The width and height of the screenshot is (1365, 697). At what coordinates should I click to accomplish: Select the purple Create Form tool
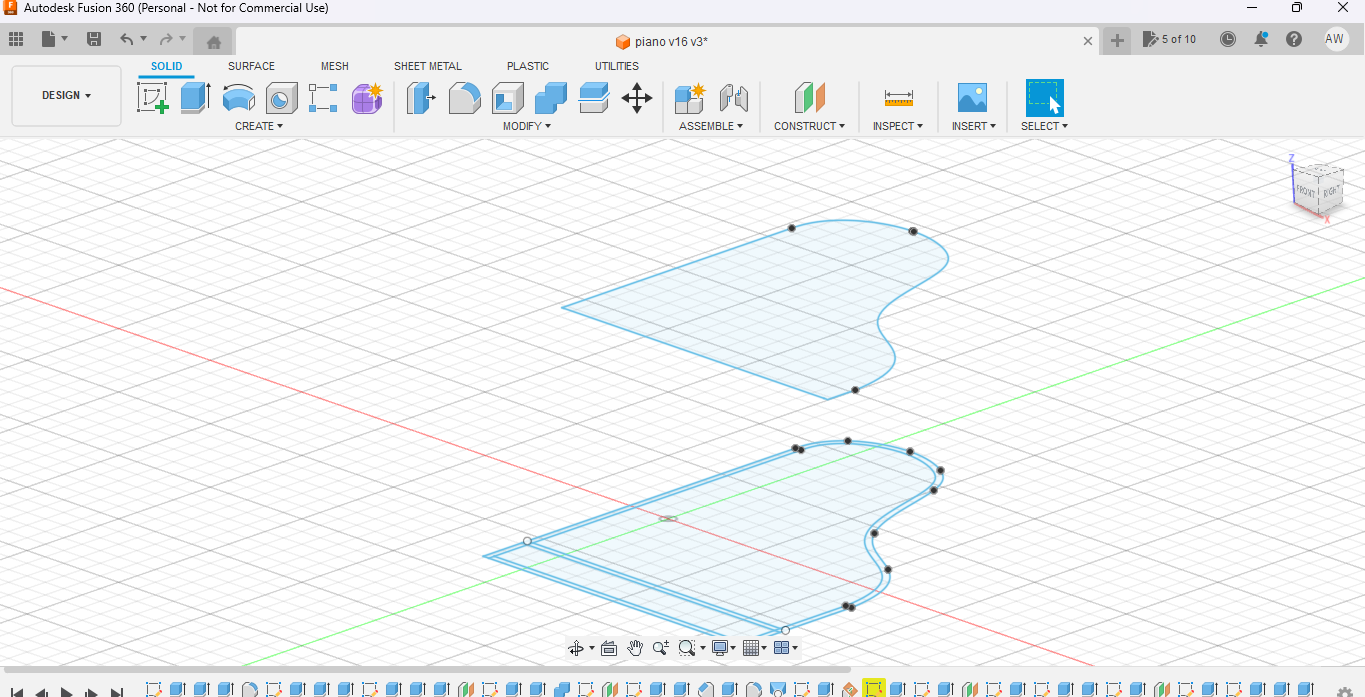pyautogui.click(x=367, y=98)
